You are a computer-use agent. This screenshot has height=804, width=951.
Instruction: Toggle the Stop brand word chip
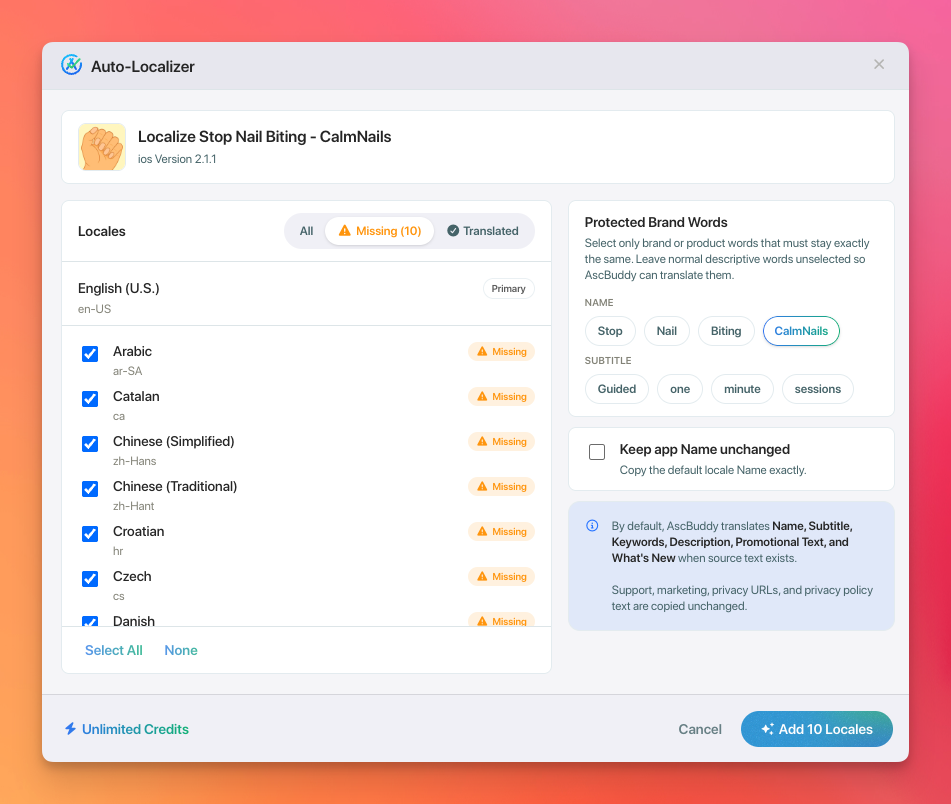coord(610,331)
